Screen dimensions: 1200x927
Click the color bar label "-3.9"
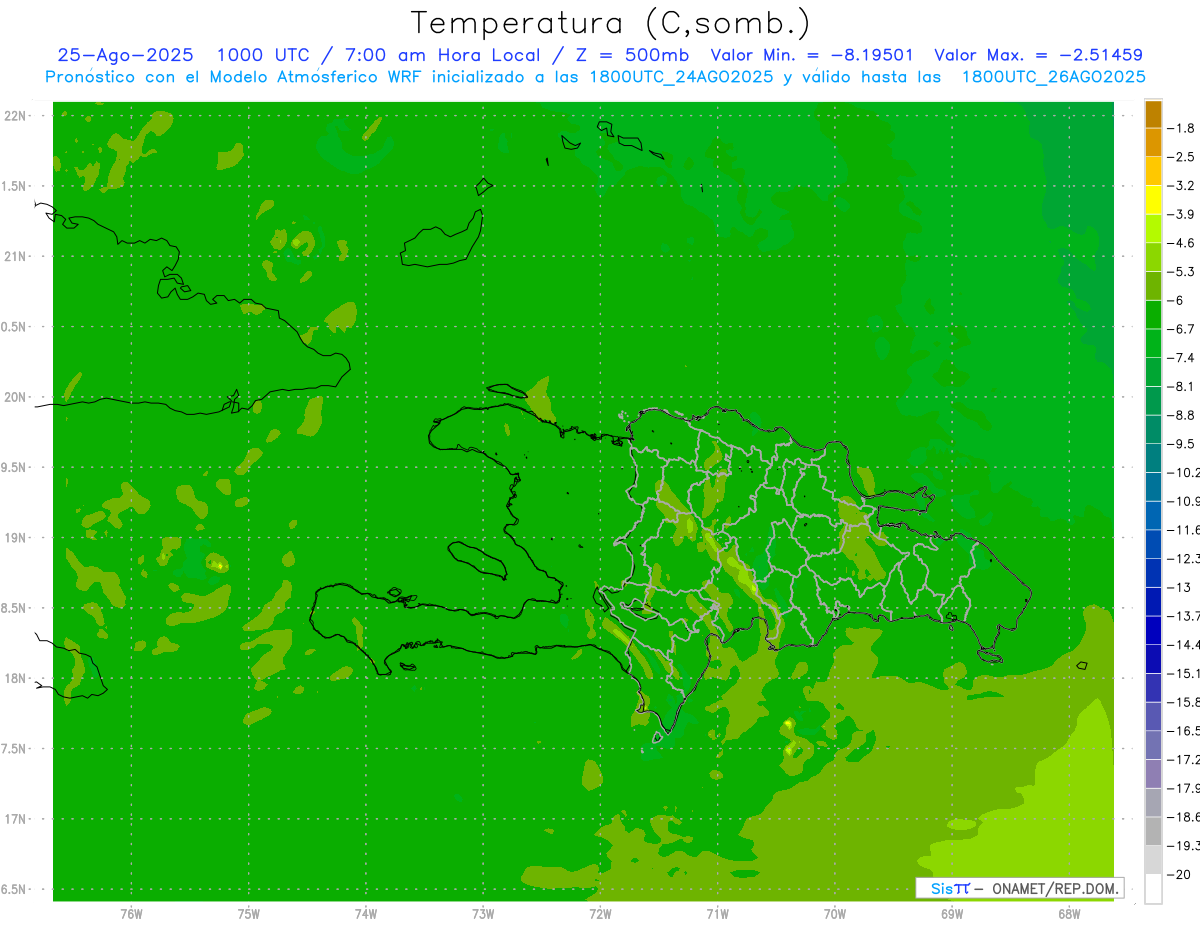tap(1181, 214)
